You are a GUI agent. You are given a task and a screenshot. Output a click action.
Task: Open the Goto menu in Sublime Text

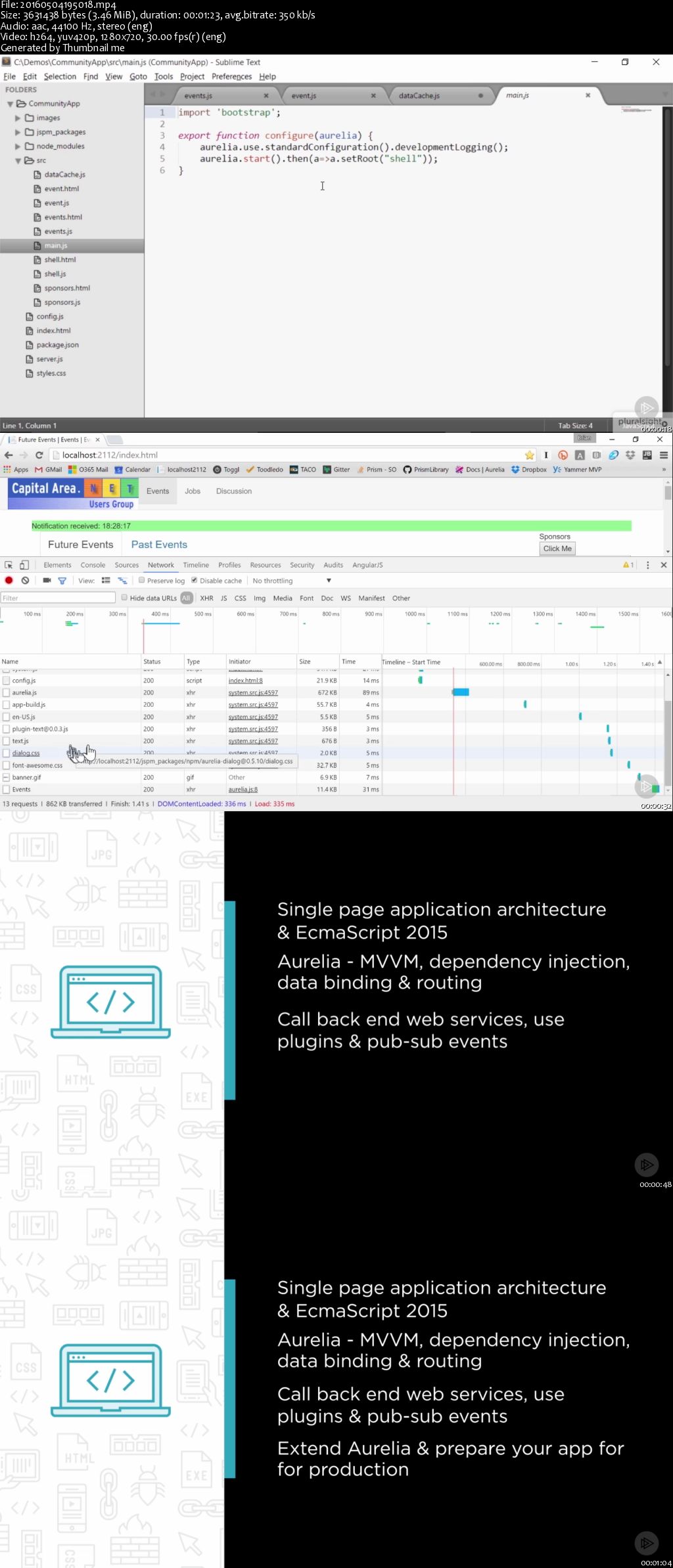138,76
